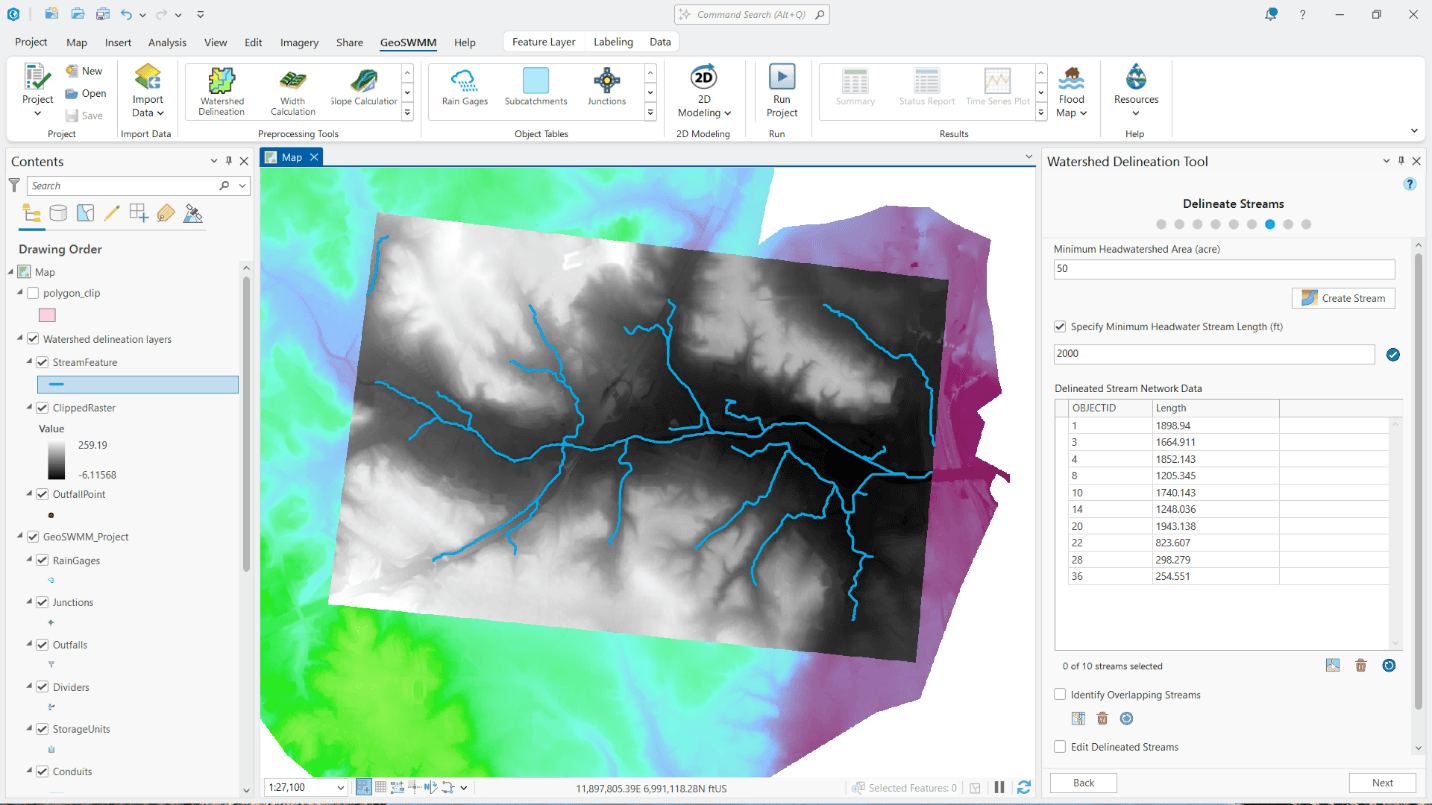Open the Labeling tab
This screenshot has height=805, width=1432.
[613, 42]
